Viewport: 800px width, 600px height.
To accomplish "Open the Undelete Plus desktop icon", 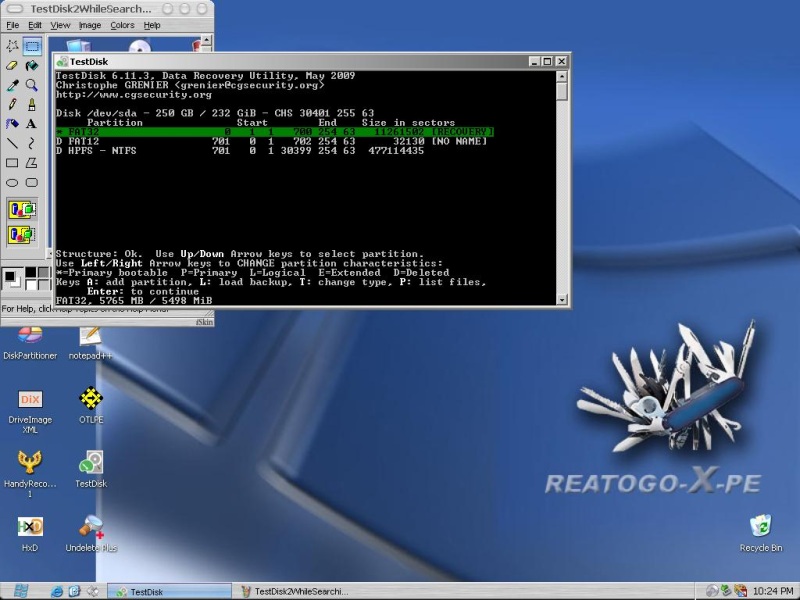I will click(91, 533).
